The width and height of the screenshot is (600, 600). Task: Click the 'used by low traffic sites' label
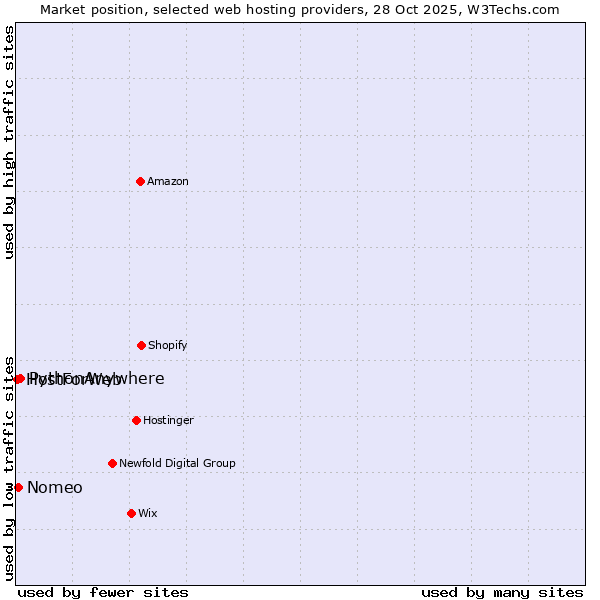[9, 467]
